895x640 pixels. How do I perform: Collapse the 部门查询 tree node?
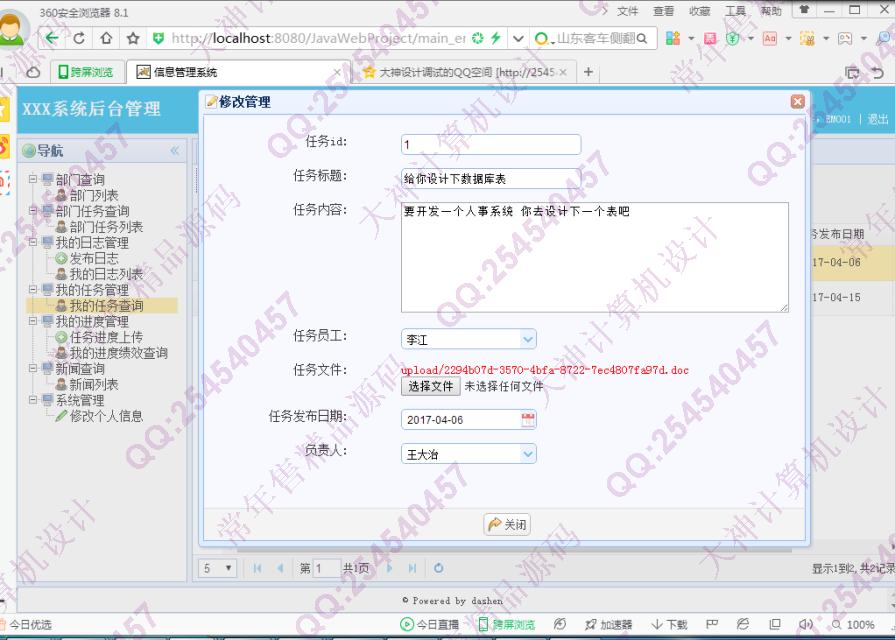[x=33, y=179]
